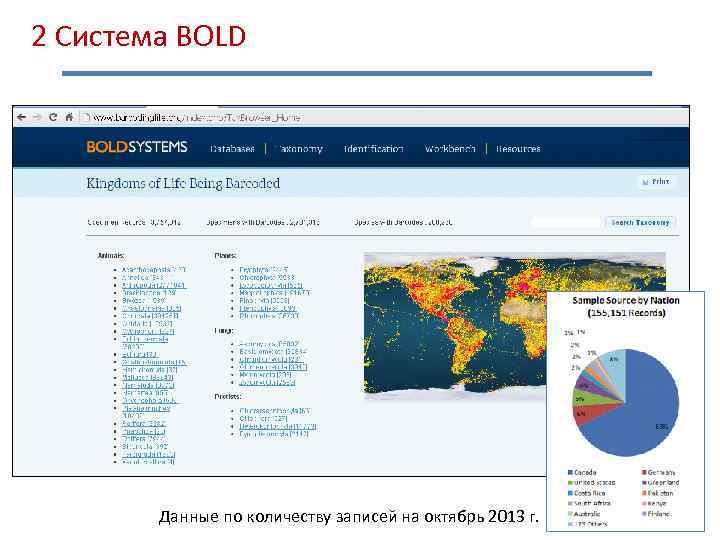This screenshot has width=720, height=540.
Task: Open the Arthropoda animals link
Action: pos(153,285)
